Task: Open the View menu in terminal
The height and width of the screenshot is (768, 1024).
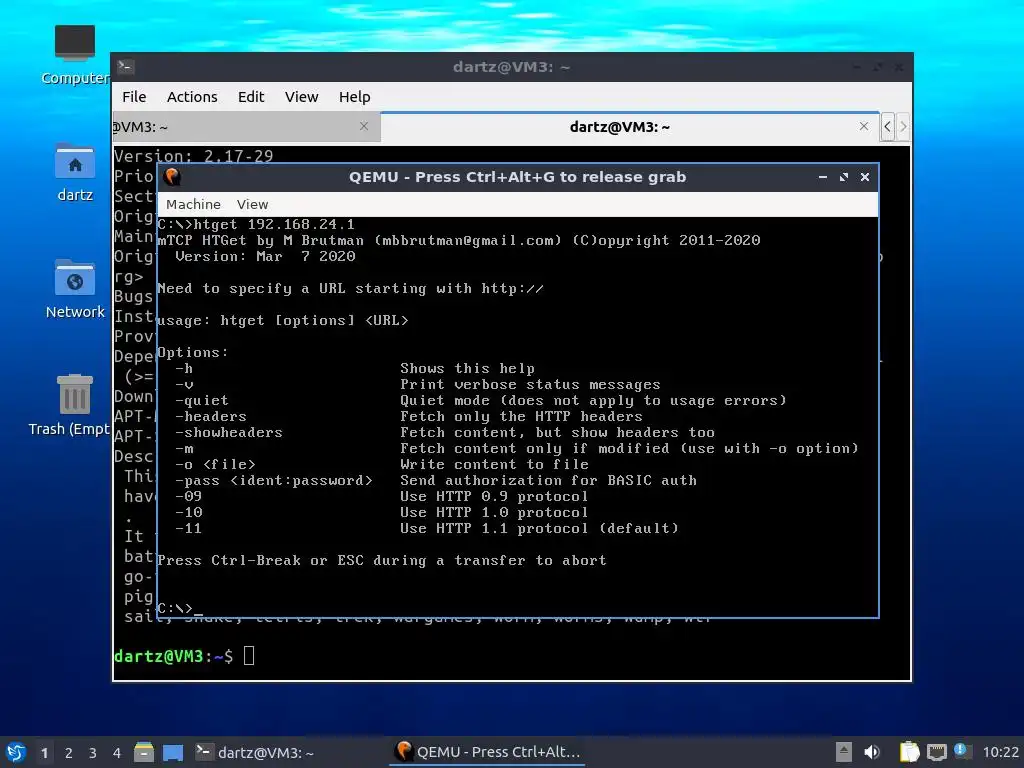Action: pyautogui.click(x=301, y=97)
